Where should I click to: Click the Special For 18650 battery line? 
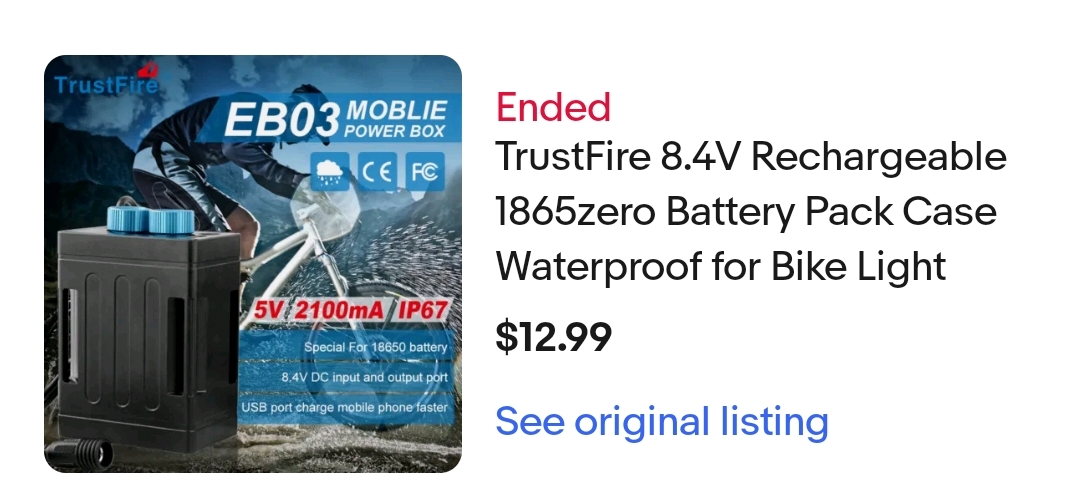coord(375,347)
